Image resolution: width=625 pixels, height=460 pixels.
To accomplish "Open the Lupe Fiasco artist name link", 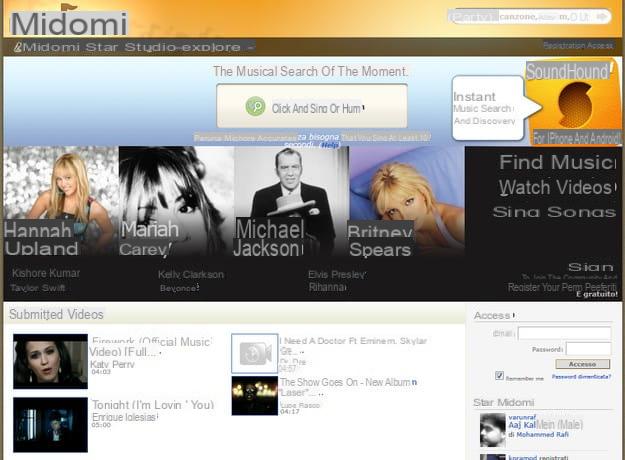I will tap(300, 405).
